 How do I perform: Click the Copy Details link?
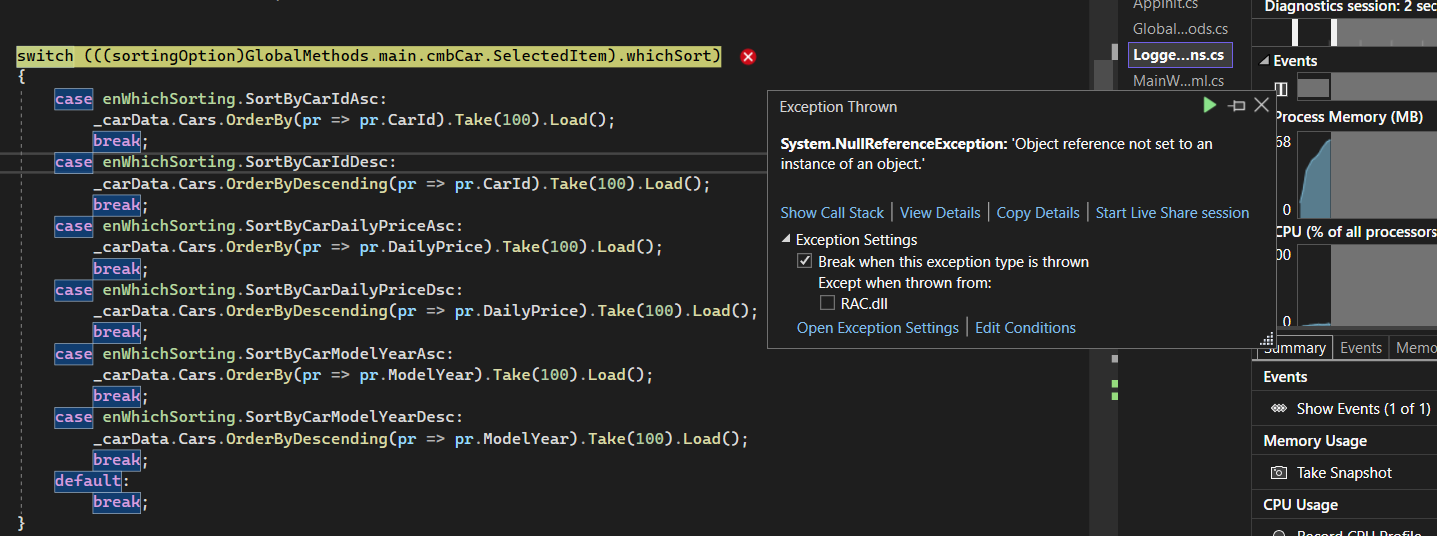click(x=1038, y=213)
